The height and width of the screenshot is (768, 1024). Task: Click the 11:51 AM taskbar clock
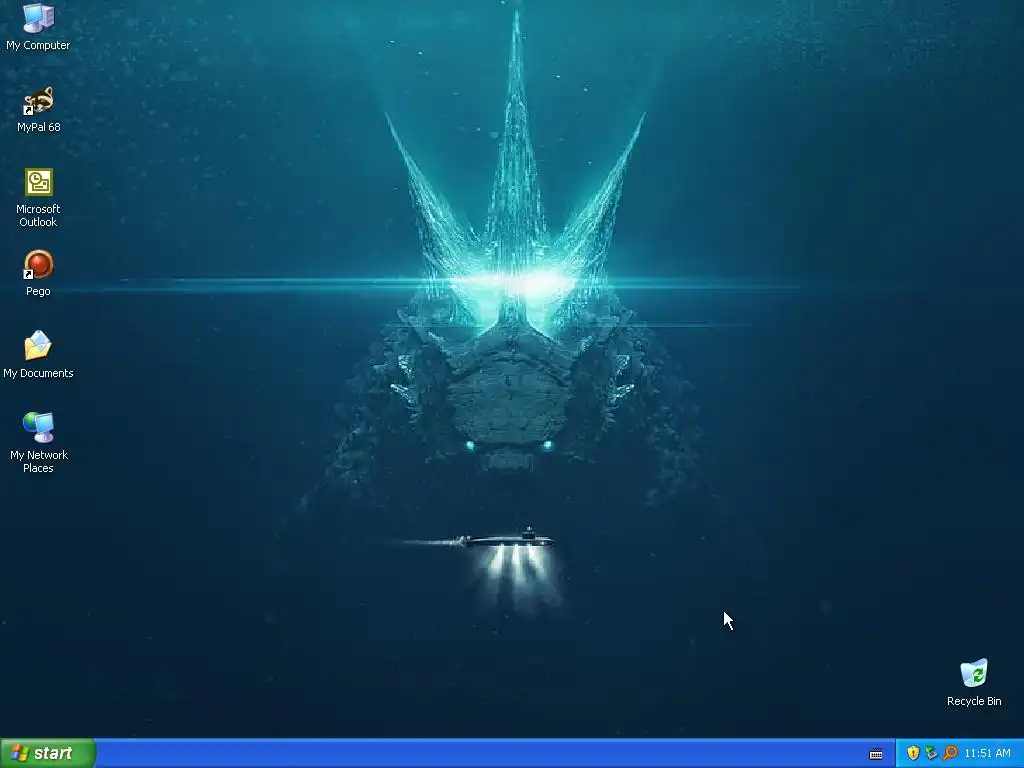(987, 753)
